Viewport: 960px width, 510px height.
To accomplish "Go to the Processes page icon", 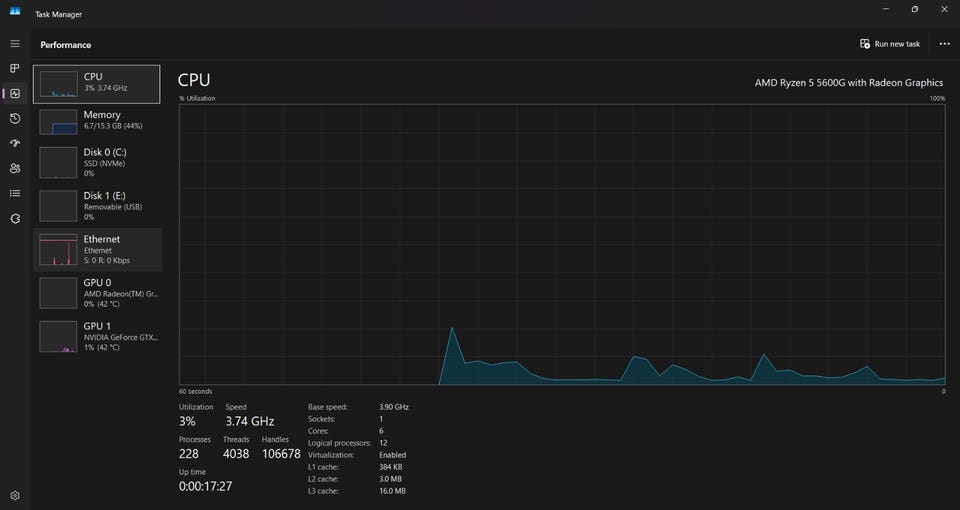I will tap(15, 68).
